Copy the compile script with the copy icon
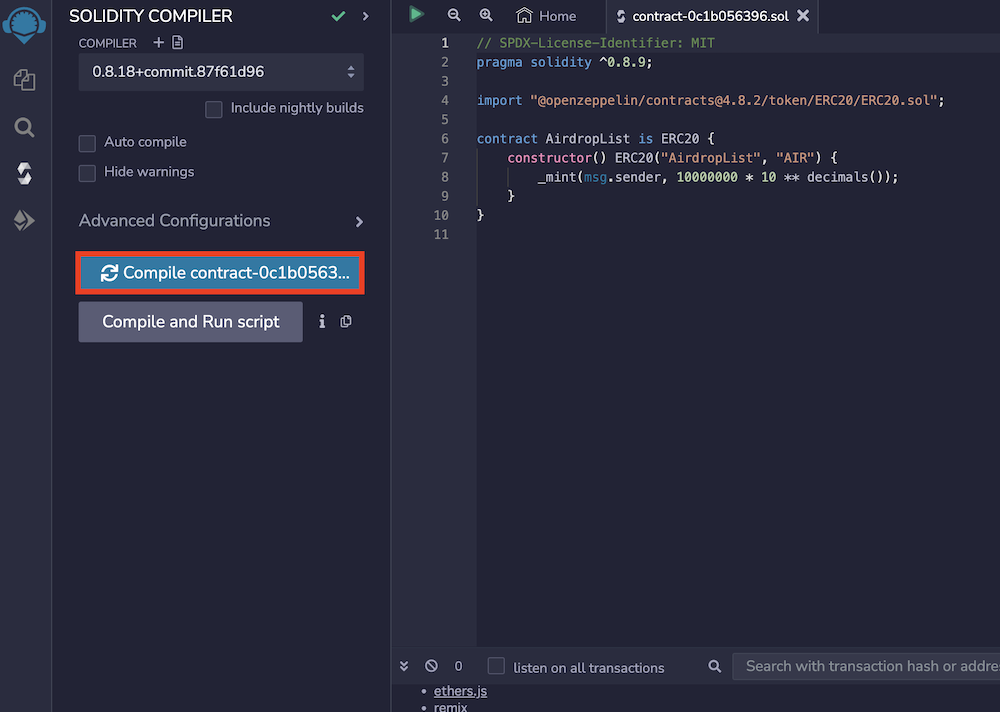The height and width of the screenshot is (712, 1000). point(346,322)
